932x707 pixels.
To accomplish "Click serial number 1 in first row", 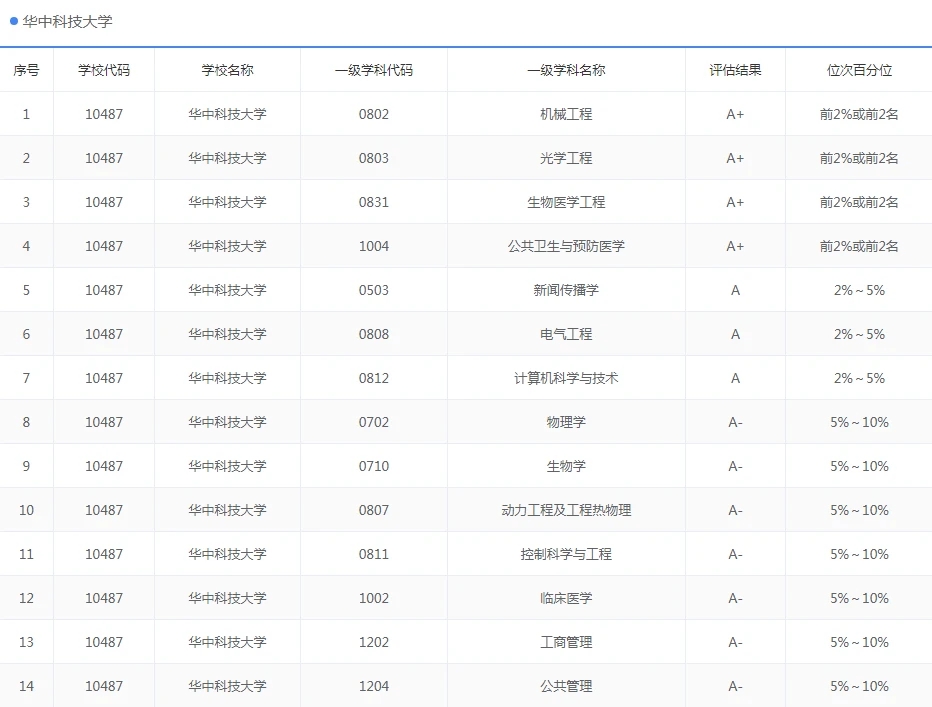I will [x=26, y=114].
